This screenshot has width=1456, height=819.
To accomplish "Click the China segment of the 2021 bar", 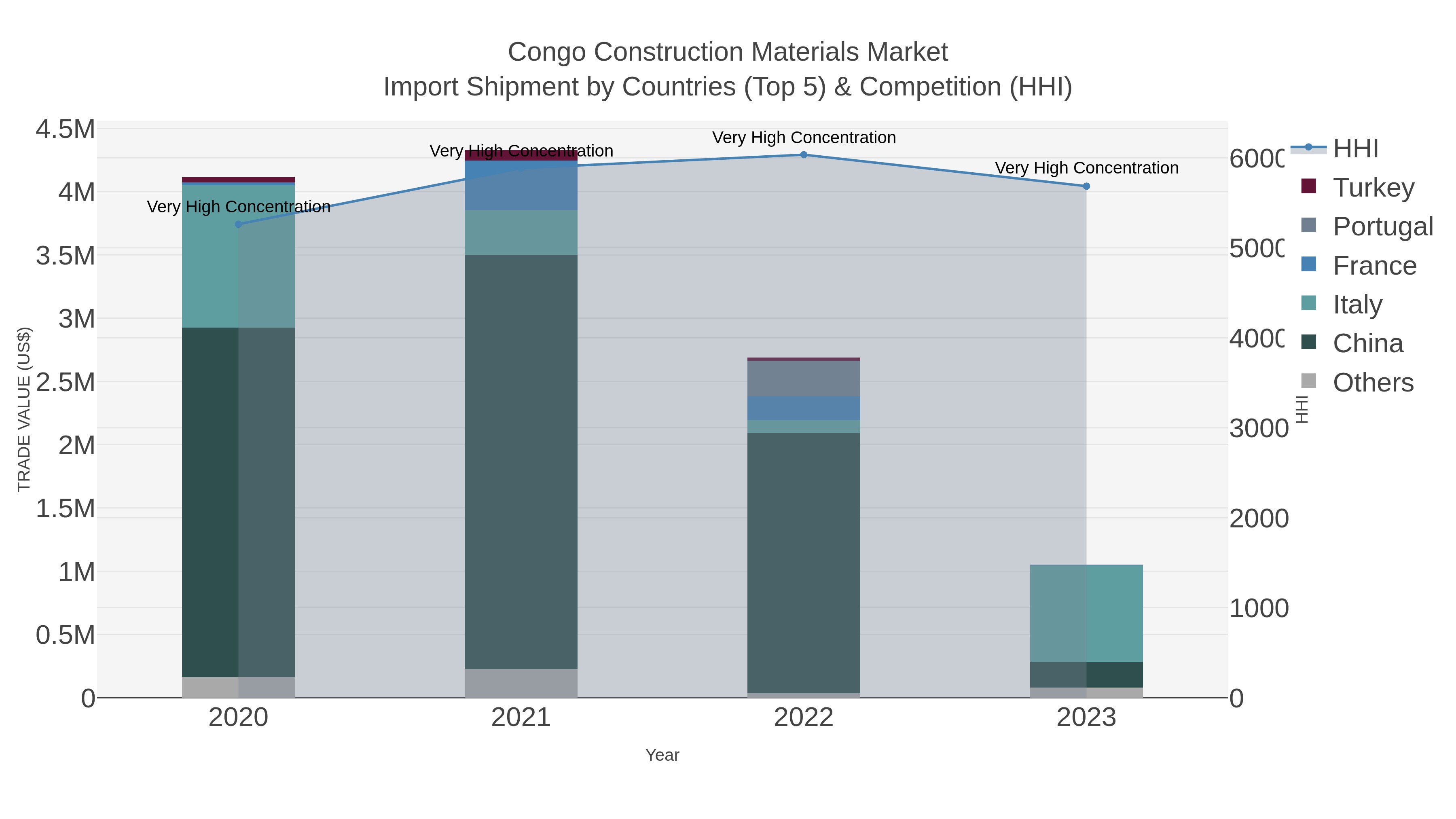I will tap(521, 462).
